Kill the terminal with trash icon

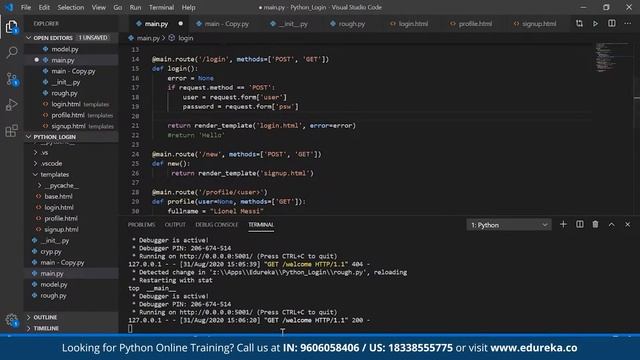(596, 224)
